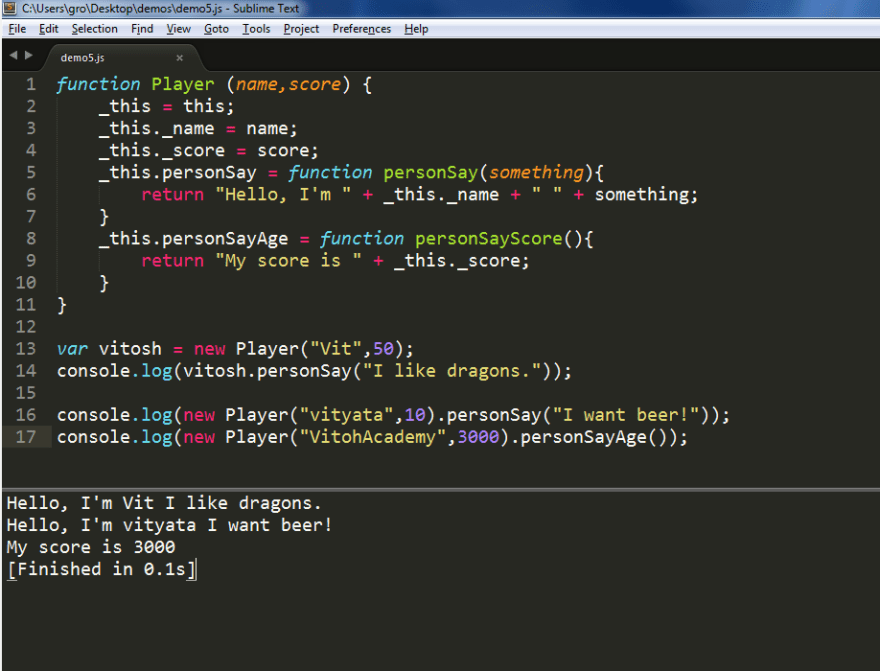Click output line 'My score is 3000'

(x=91, y=547)
